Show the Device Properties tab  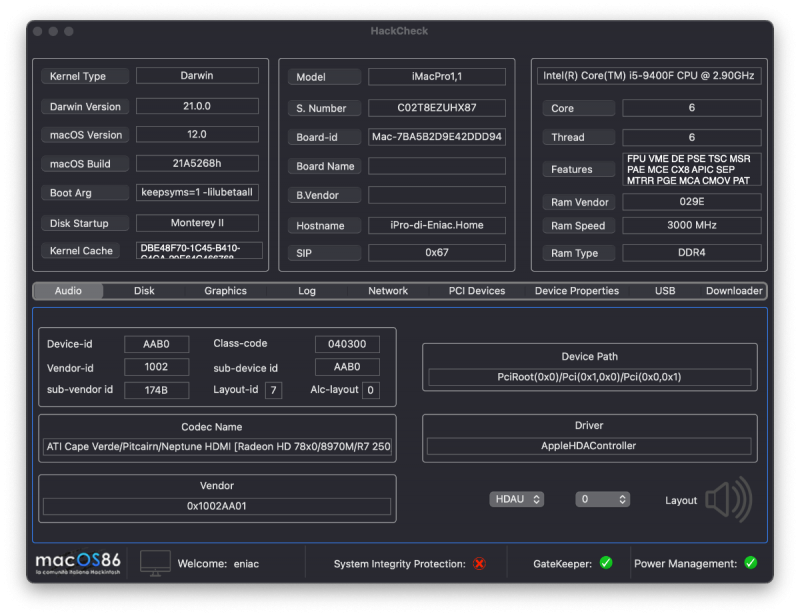pyautogui.click(x=577, y=291)
